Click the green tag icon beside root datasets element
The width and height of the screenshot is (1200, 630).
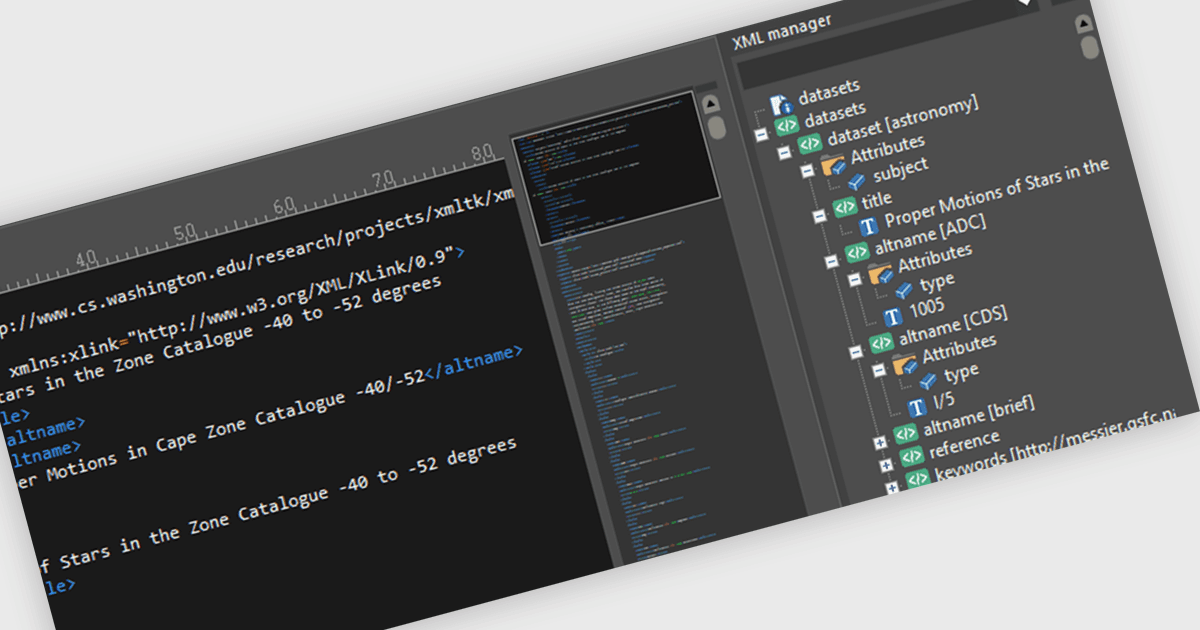pyautogui.click(x=787, y=125)
